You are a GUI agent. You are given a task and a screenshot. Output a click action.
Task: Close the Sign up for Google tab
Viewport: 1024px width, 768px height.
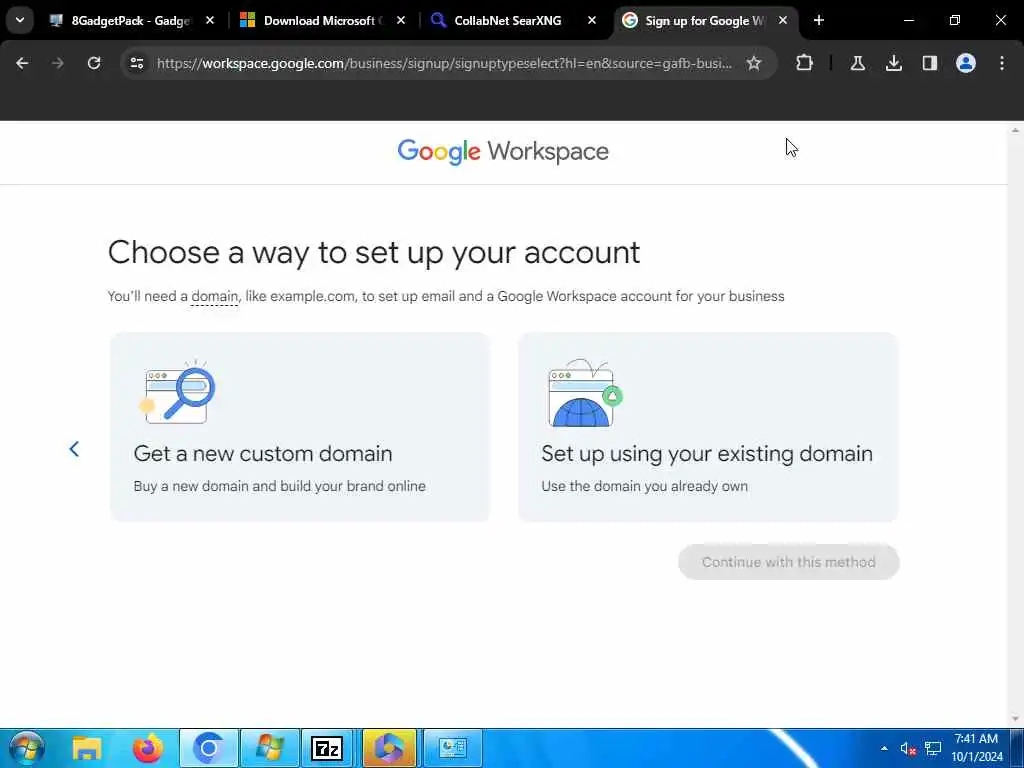click(782, 21)
